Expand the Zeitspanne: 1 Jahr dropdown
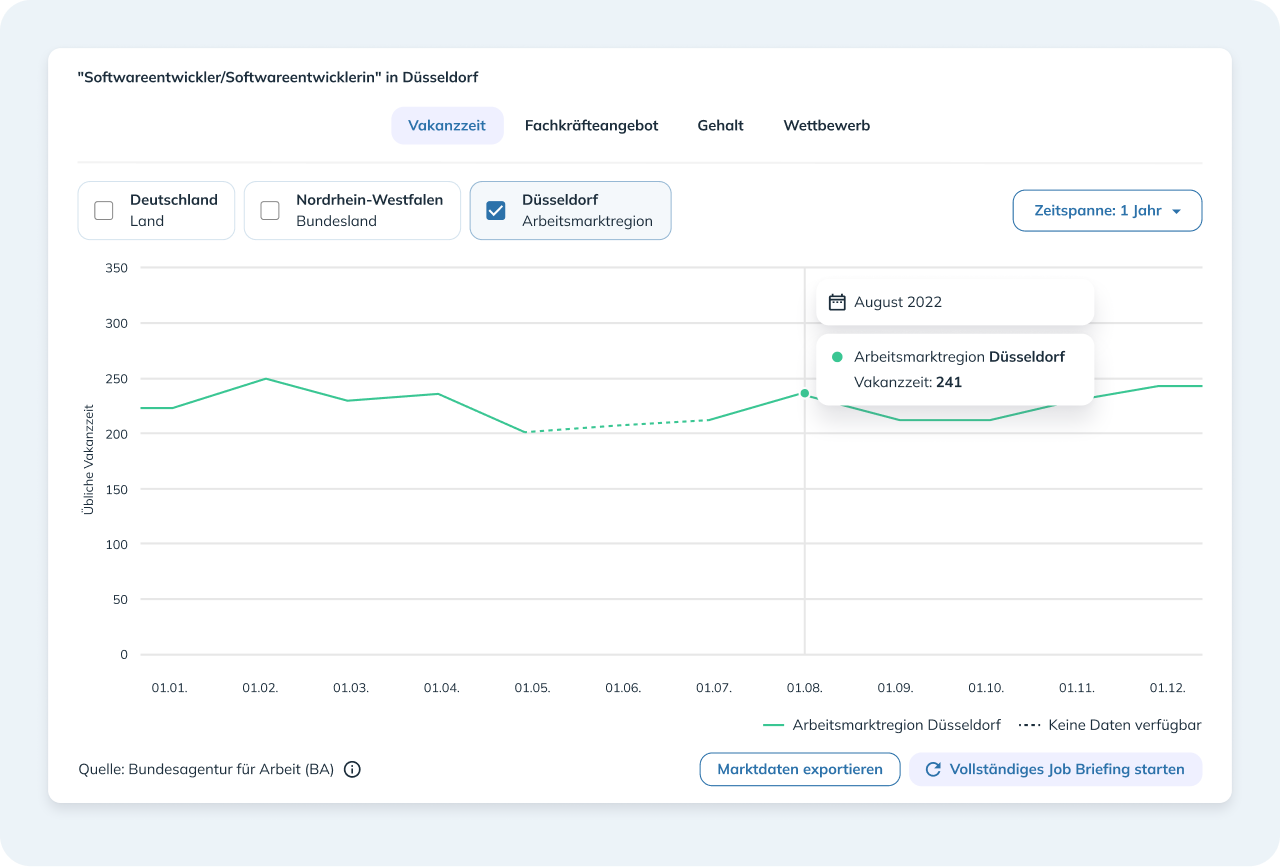This screenshot has height=867, width=1280. (1107, 211)
